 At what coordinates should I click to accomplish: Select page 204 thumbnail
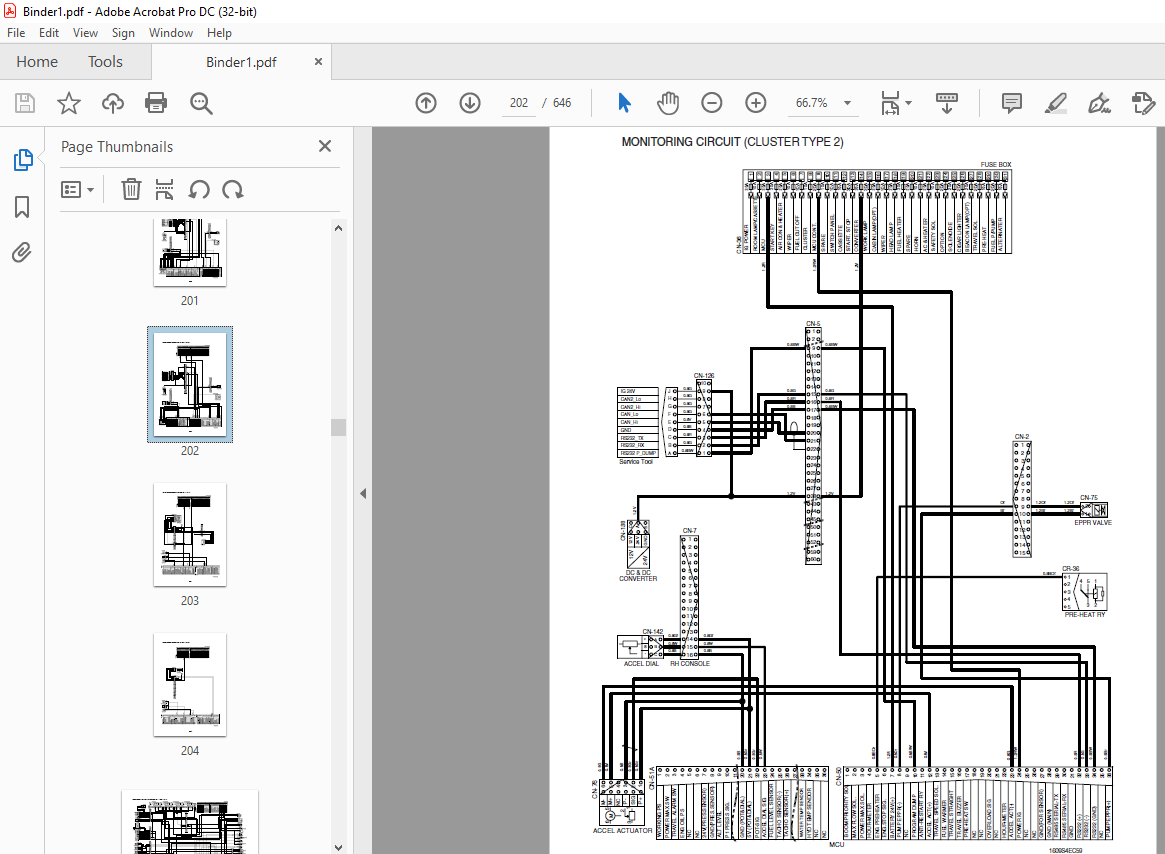click(x=189, y=685)
